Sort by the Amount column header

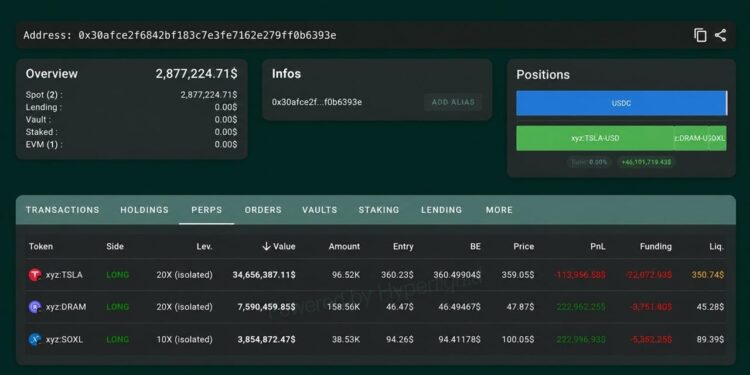[344, 247]
